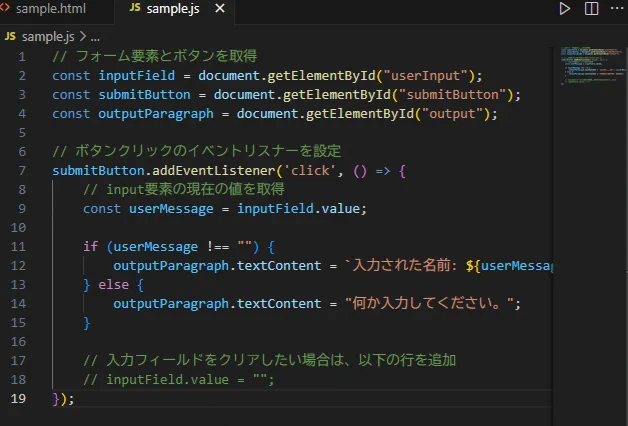Click submitButton variable on line 3
The height and width of the screenshot is (426, 628).
[144, 94]
